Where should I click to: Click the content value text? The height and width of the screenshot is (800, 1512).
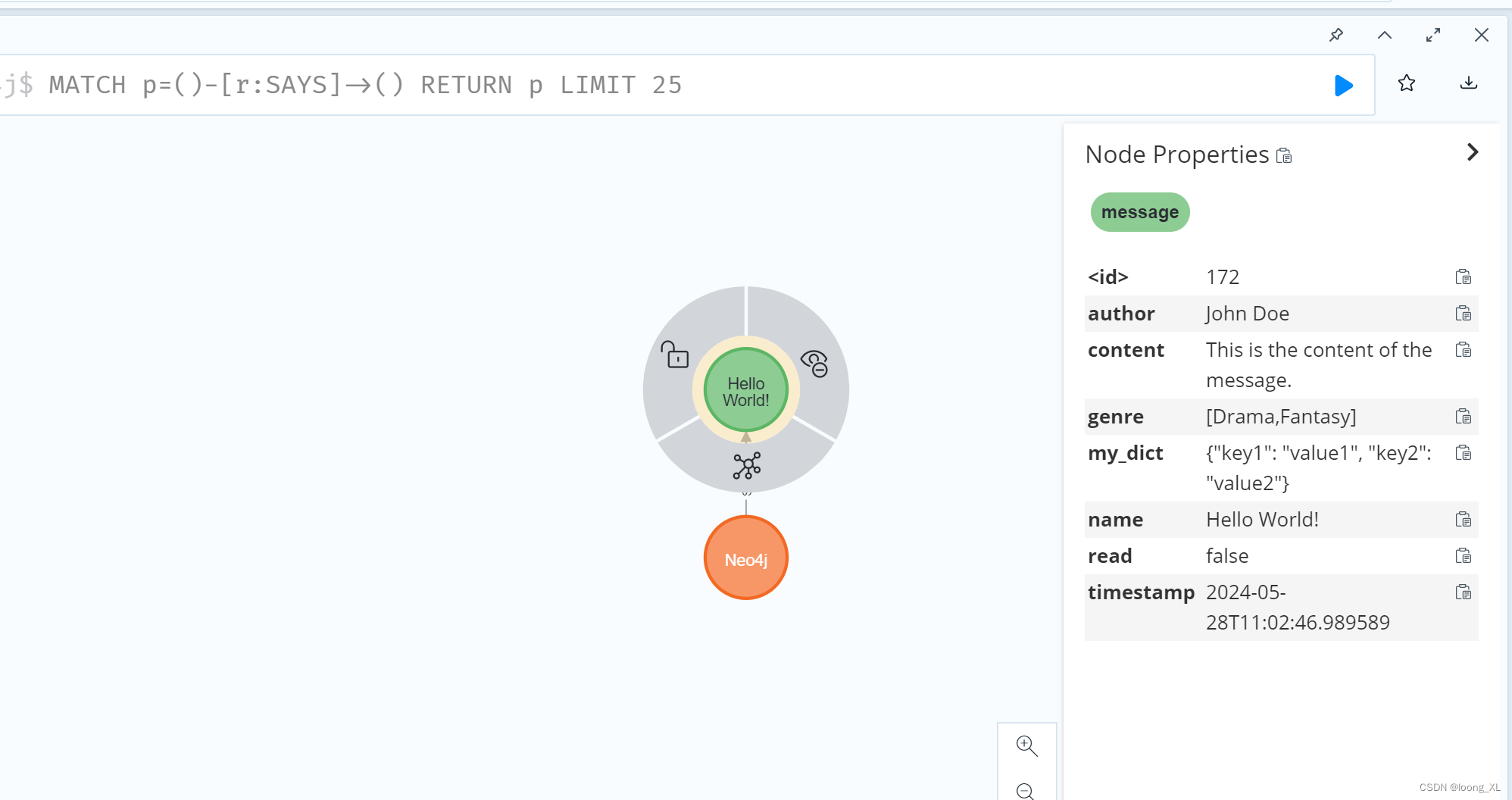pyautogui.click(x=1319, y=365)
